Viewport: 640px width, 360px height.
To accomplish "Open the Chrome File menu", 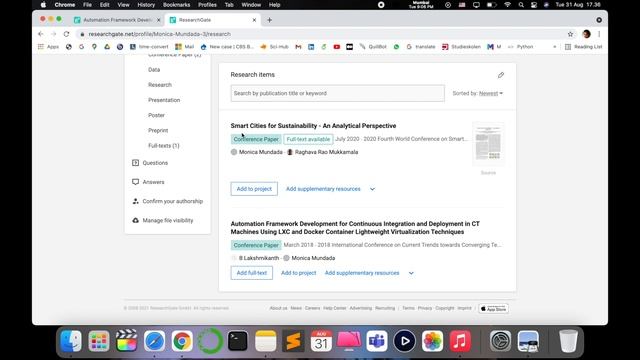I will click(87, 5).
